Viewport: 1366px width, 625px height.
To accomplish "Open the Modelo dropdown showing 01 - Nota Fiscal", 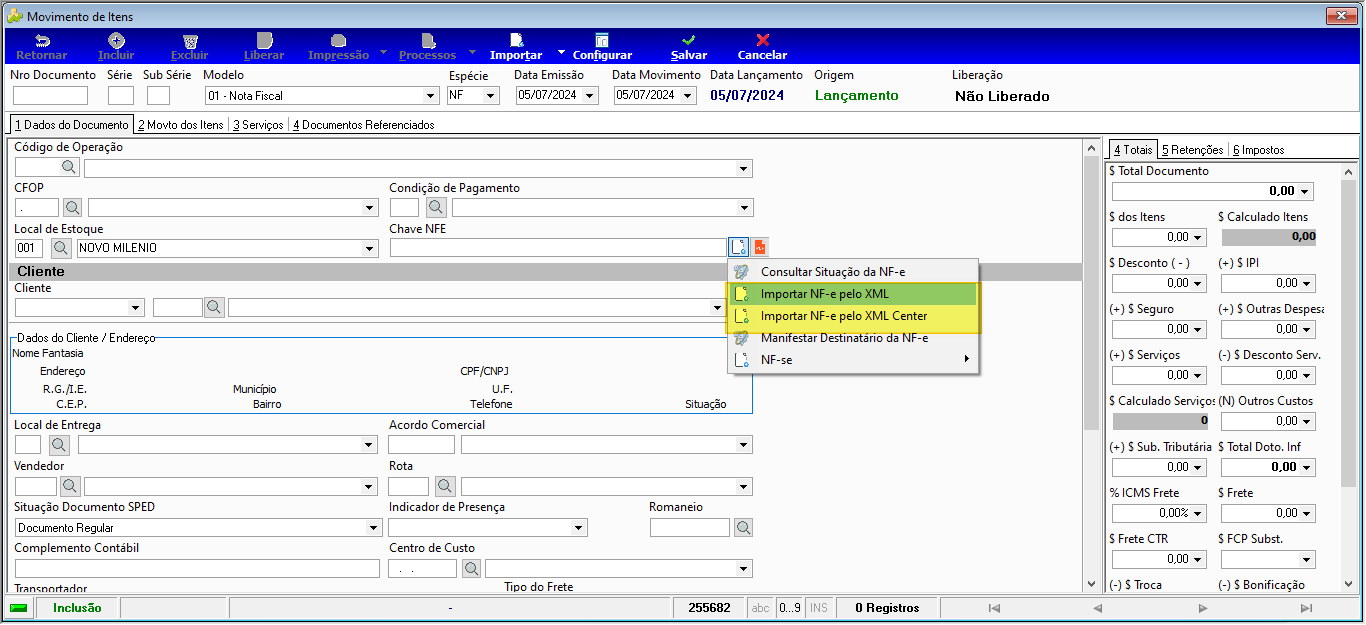I will tap(431, 96).
